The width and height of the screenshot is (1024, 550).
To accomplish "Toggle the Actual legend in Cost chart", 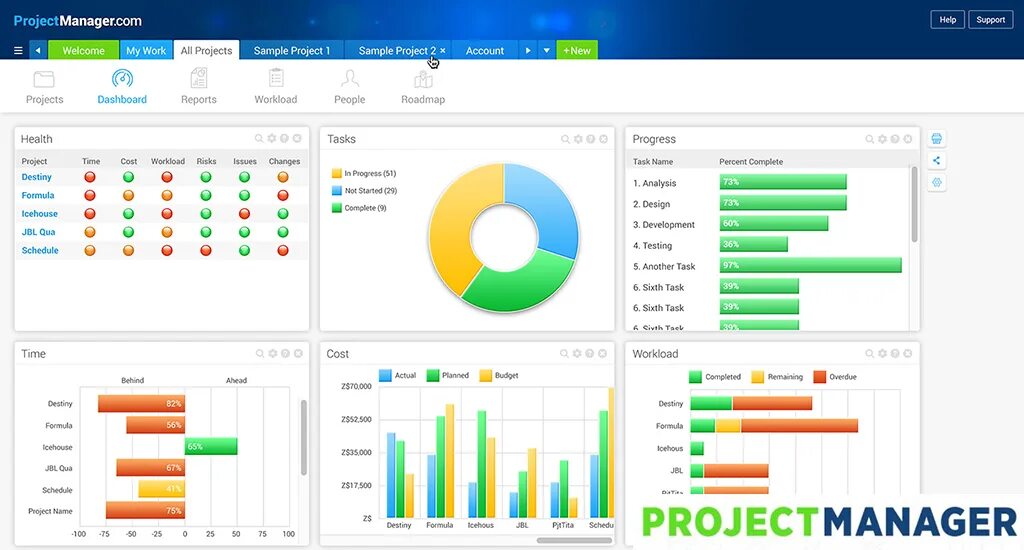I will coord(398,376).
